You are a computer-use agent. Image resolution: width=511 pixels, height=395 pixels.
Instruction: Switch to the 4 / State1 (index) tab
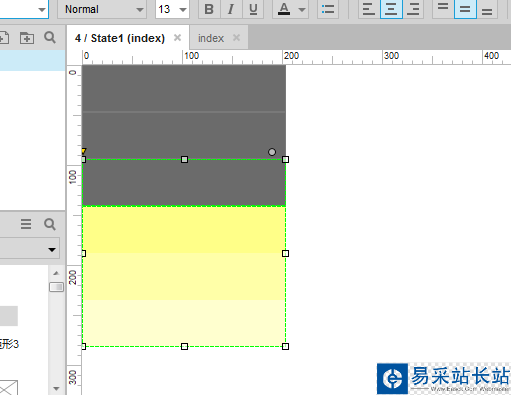coord(120,38)
